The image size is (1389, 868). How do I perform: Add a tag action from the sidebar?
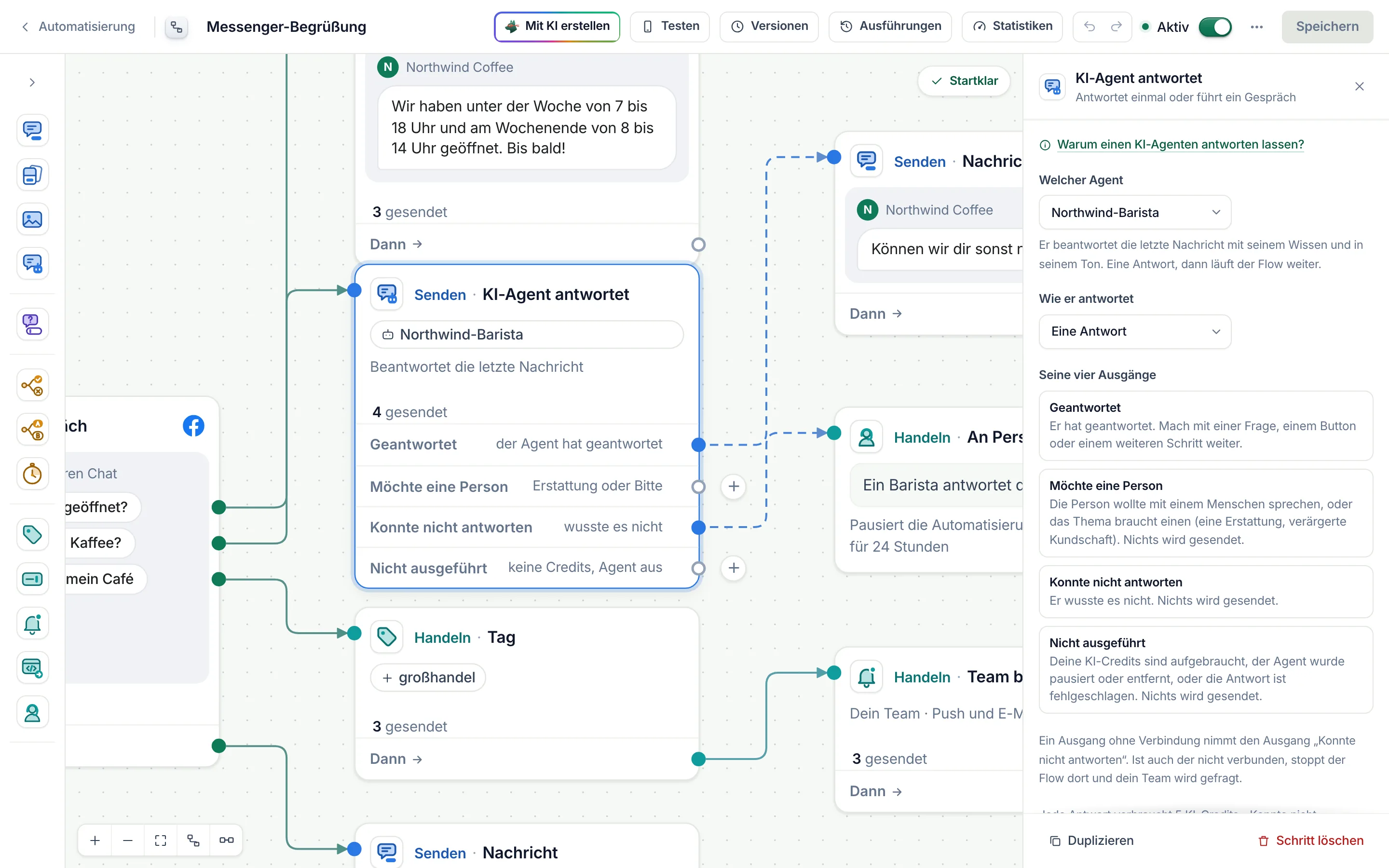pyautogui.click(x=32, y=534)
